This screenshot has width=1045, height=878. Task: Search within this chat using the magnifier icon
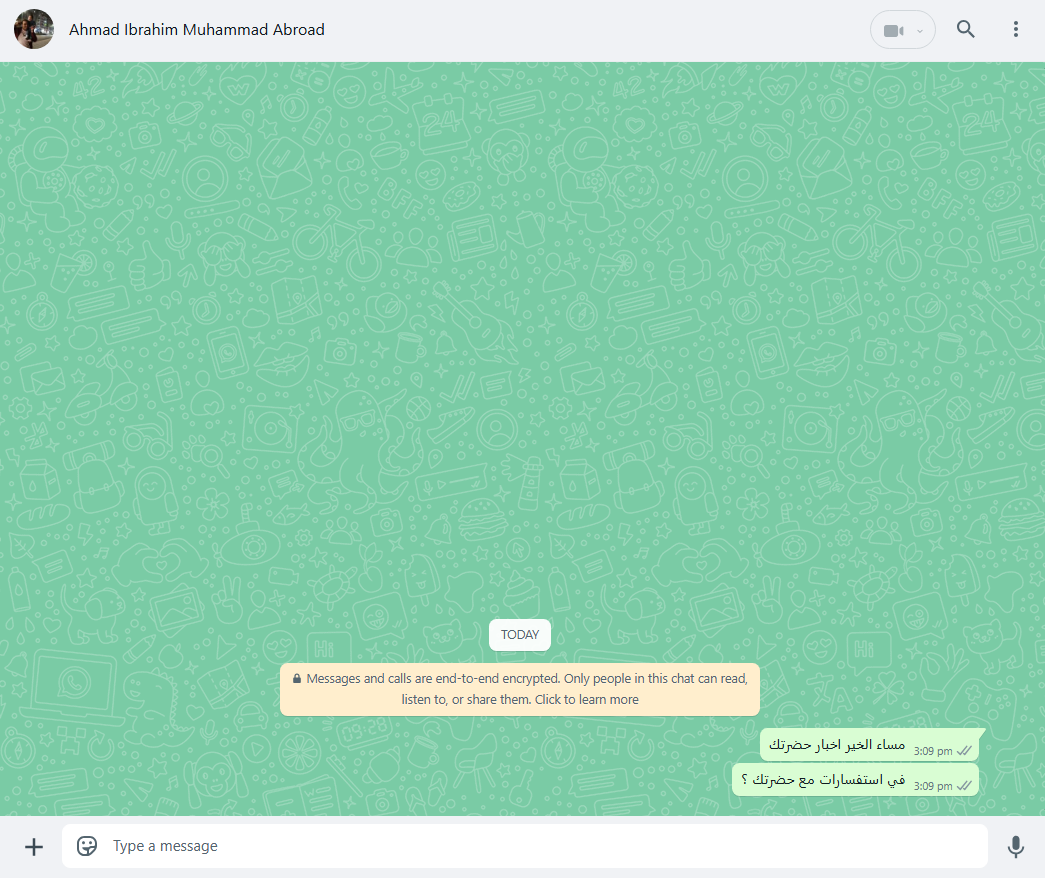(966, 29)
